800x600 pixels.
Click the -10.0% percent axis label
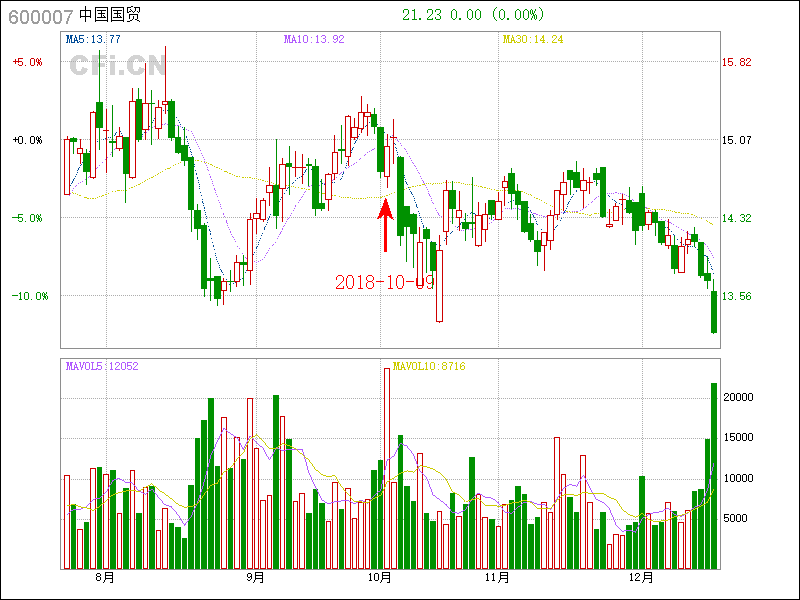27,296
